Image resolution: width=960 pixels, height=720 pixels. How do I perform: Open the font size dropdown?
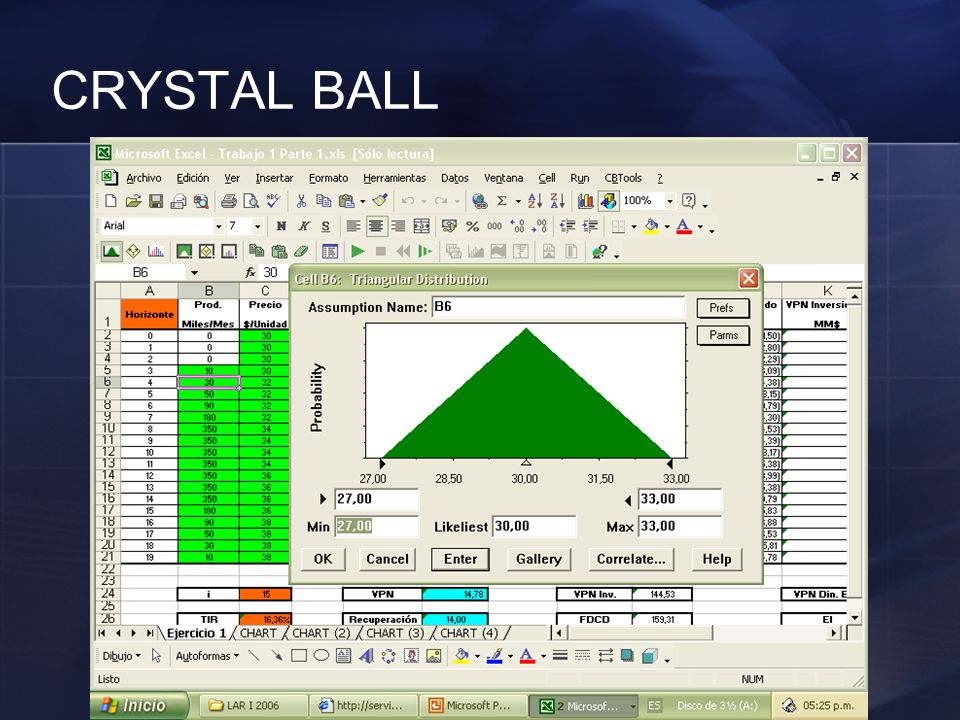258,227
